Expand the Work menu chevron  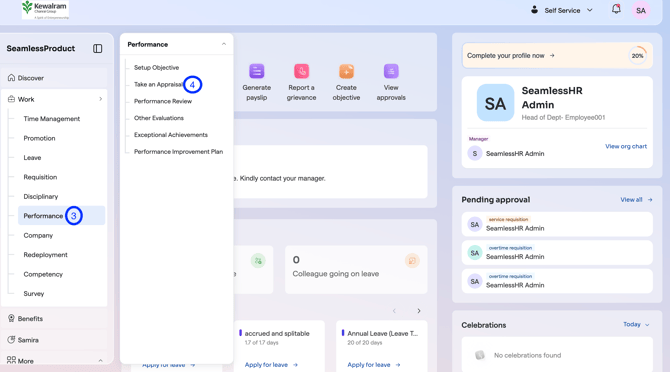point(101,99)
